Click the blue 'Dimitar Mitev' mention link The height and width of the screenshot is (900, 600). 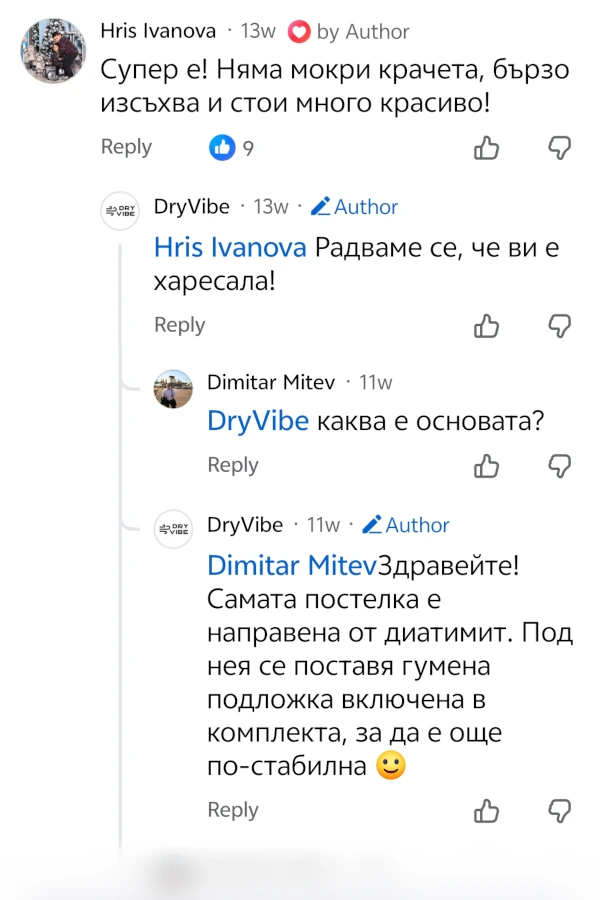click(292, 565)
